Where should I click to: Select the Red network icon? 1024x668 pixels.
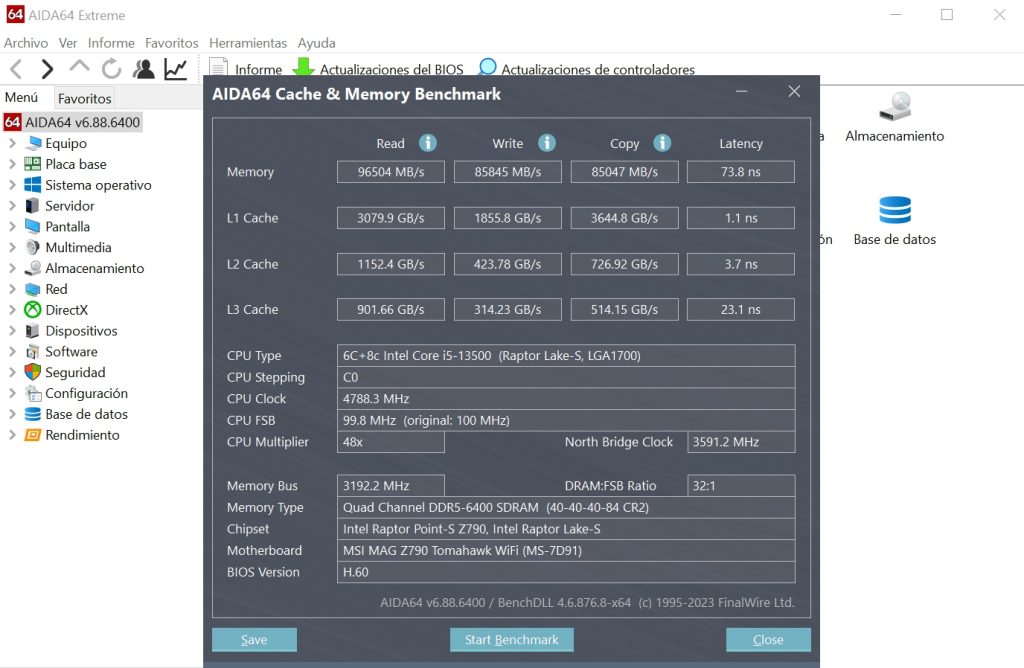click(33, 289)
